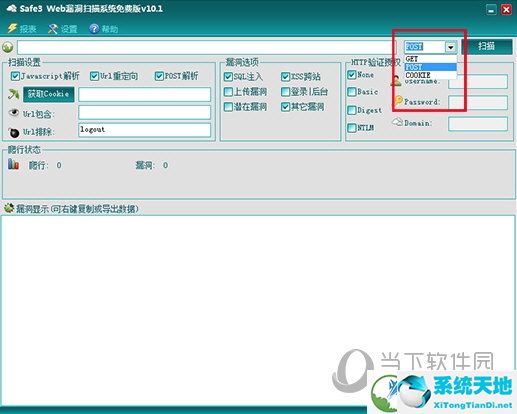Focus the Username input field
The width and height of the screenshot is (517, 414).
click(478, 82)
